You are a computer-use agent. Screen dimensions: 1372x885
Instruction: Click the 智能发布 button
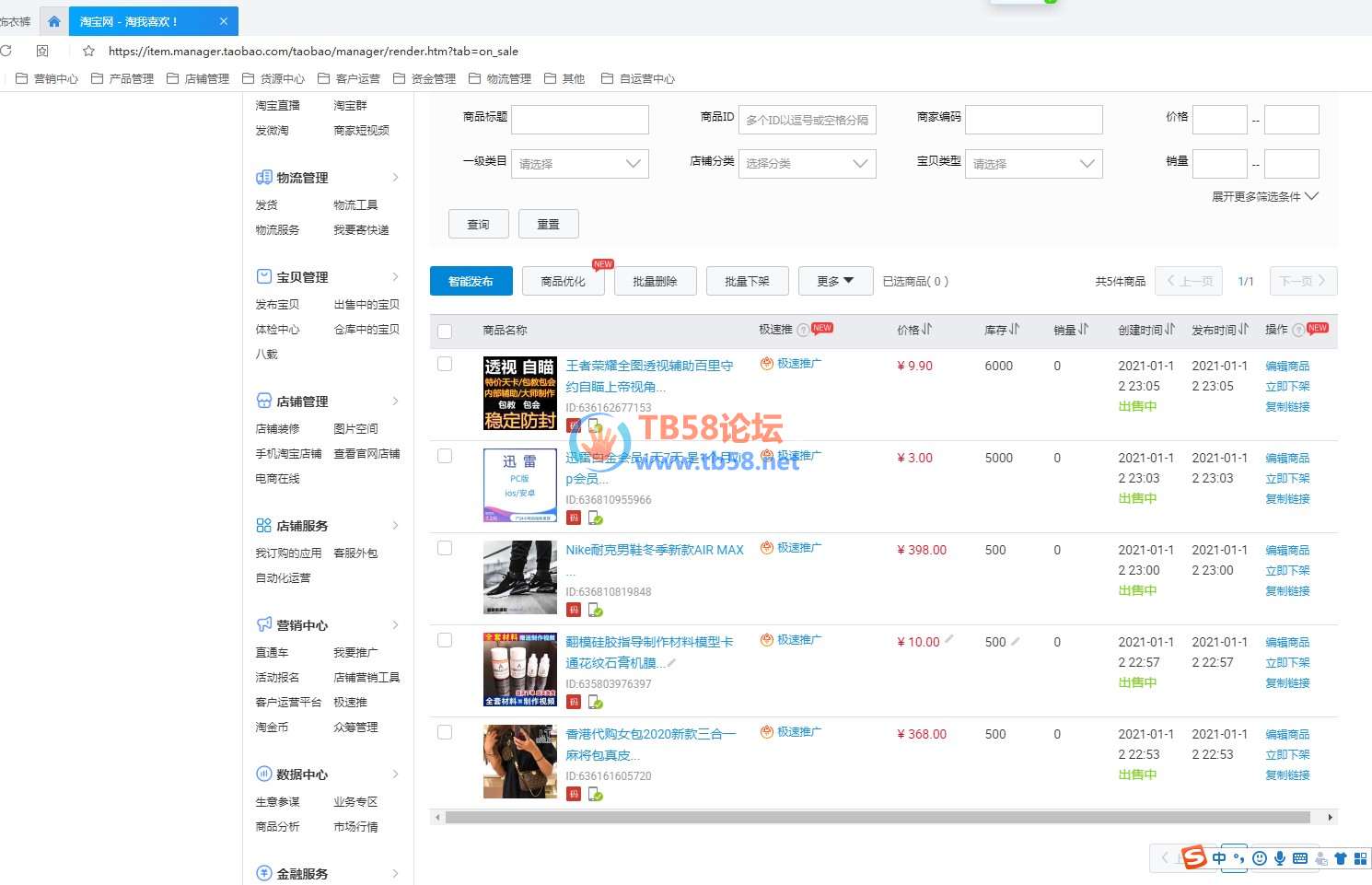(471, 281)
